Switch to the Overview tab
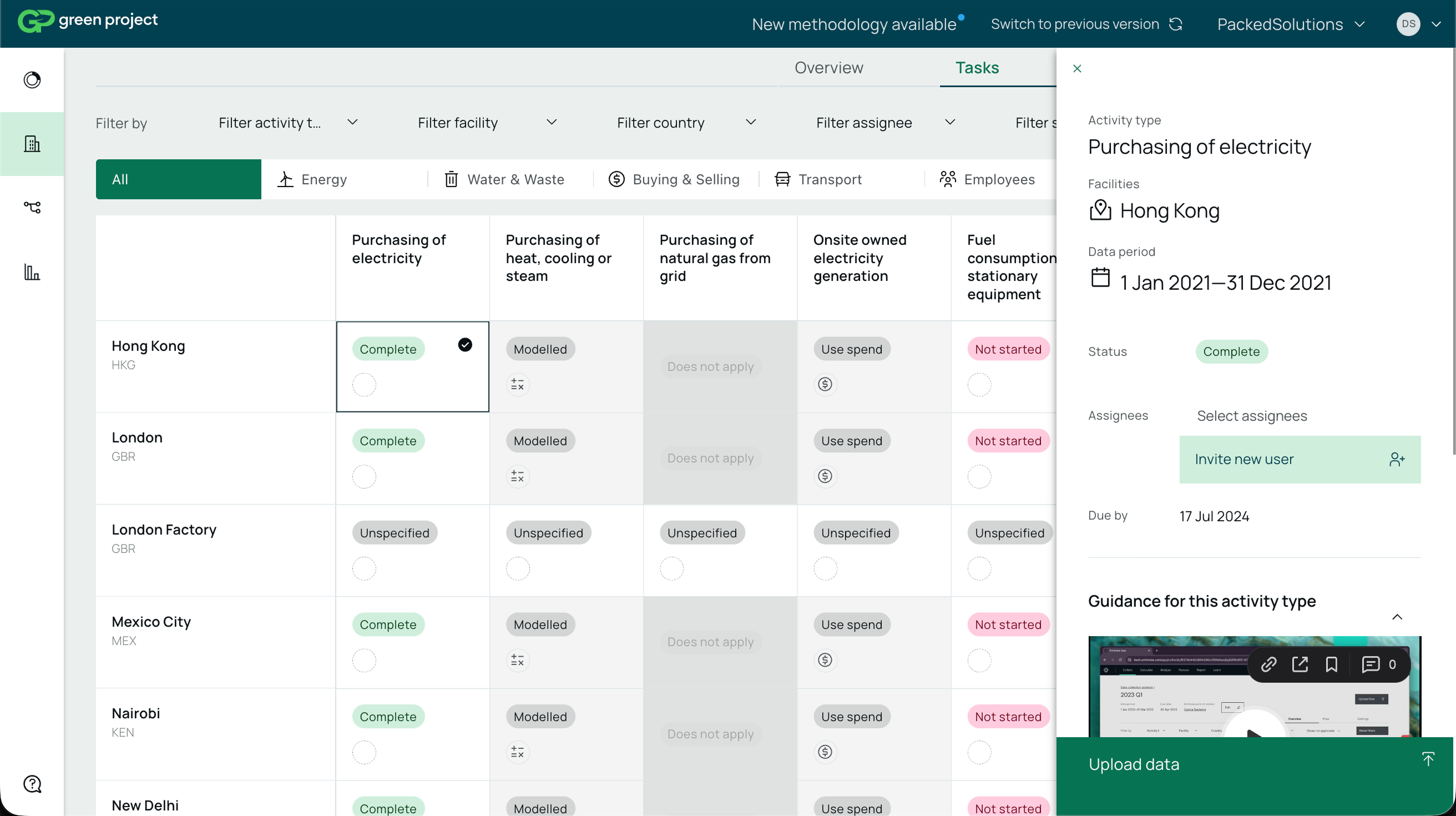 828,67
